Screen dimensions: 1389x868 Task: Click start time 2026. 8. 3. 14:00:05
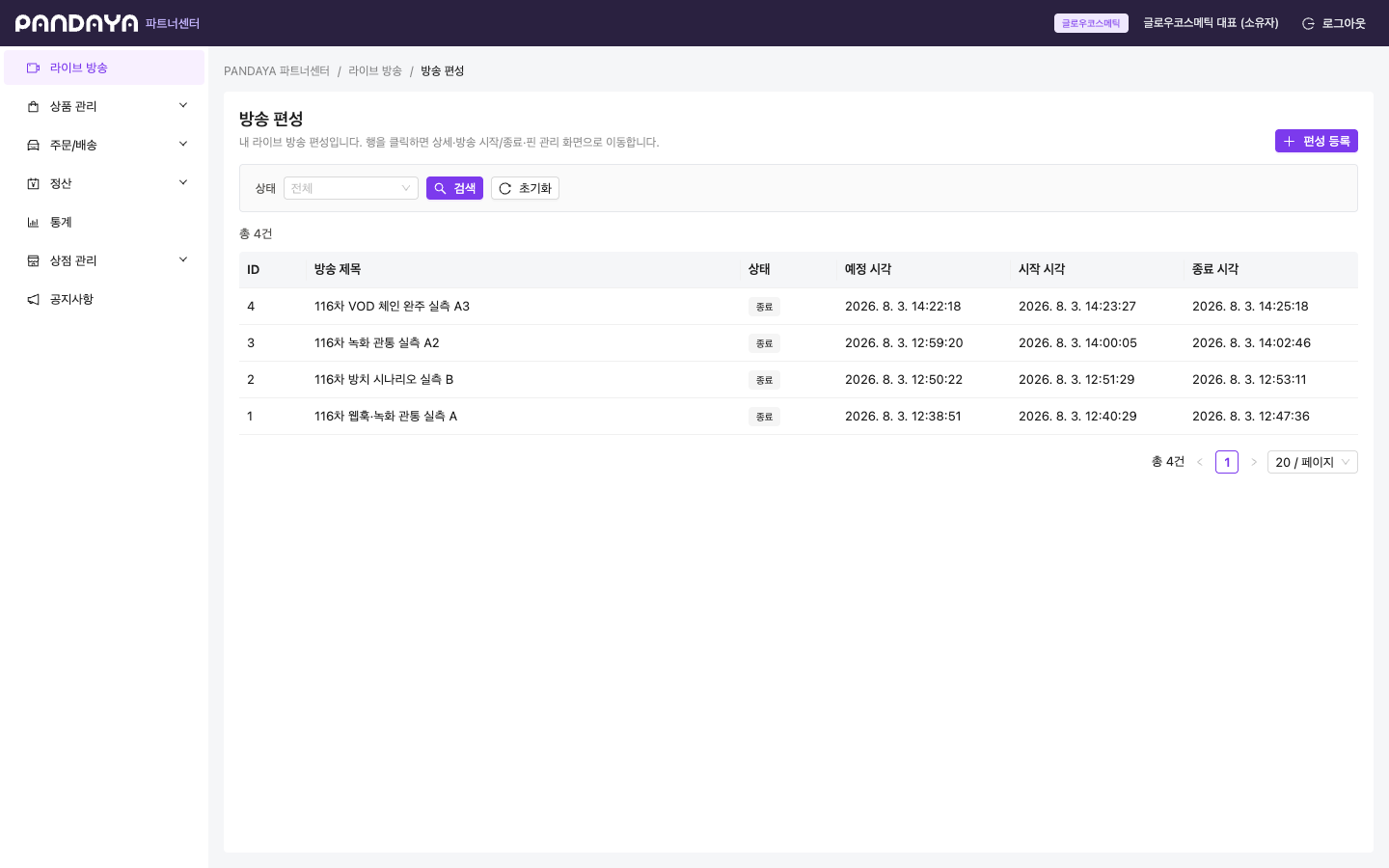1077,343
